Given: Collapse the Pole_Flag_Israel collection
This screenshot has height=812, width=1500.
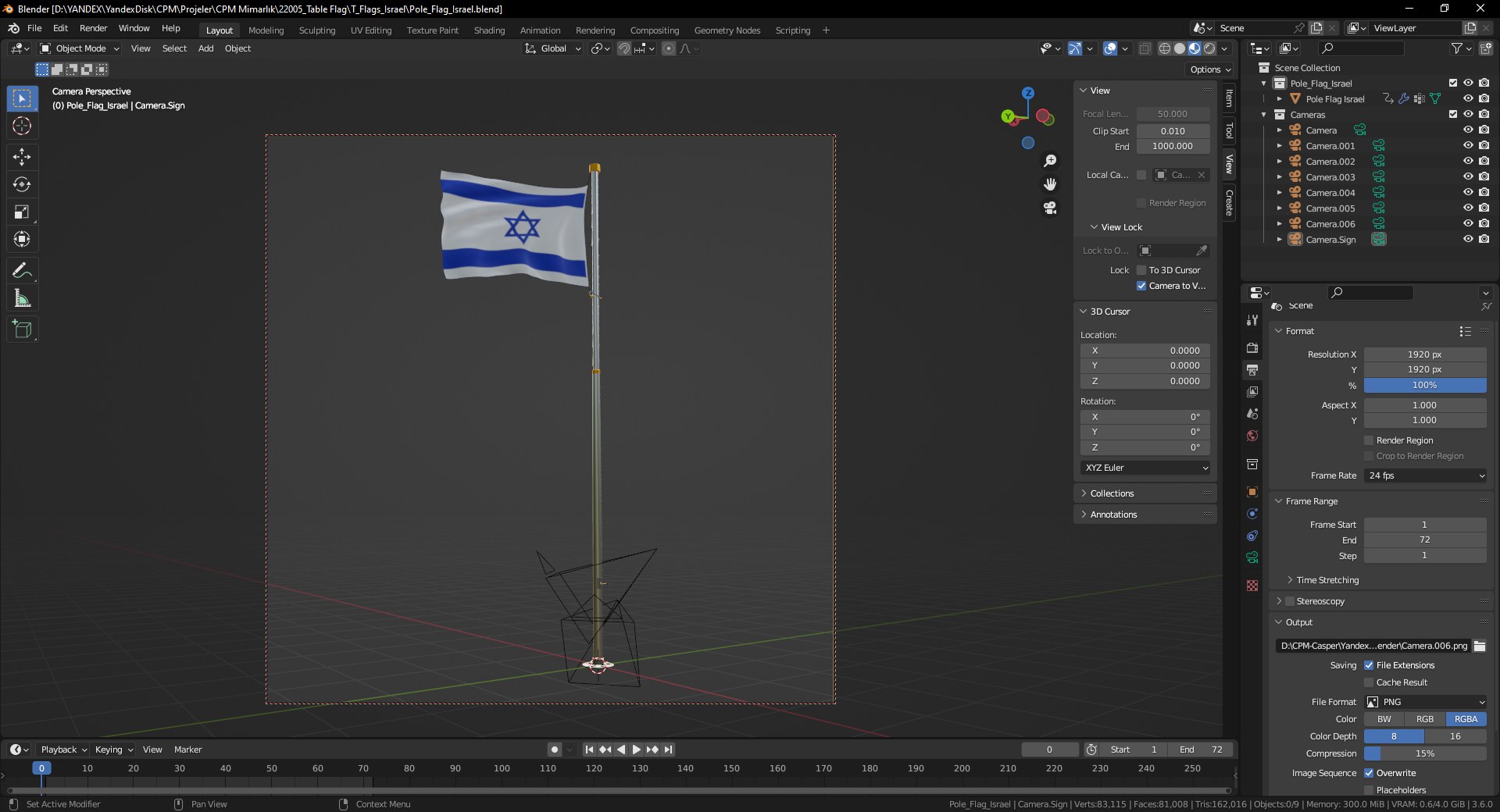Looking at the screenshot, I should (1264, 84).
